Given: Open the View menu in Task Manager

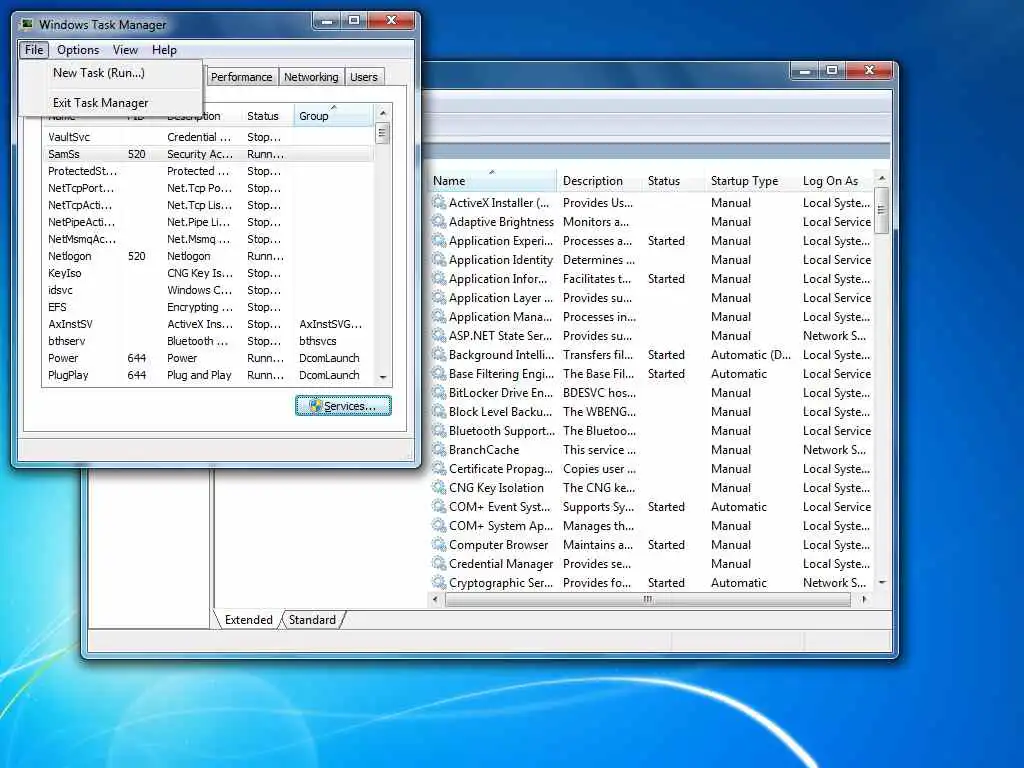Looking at the screenshot, I should [x=125, y=50].
